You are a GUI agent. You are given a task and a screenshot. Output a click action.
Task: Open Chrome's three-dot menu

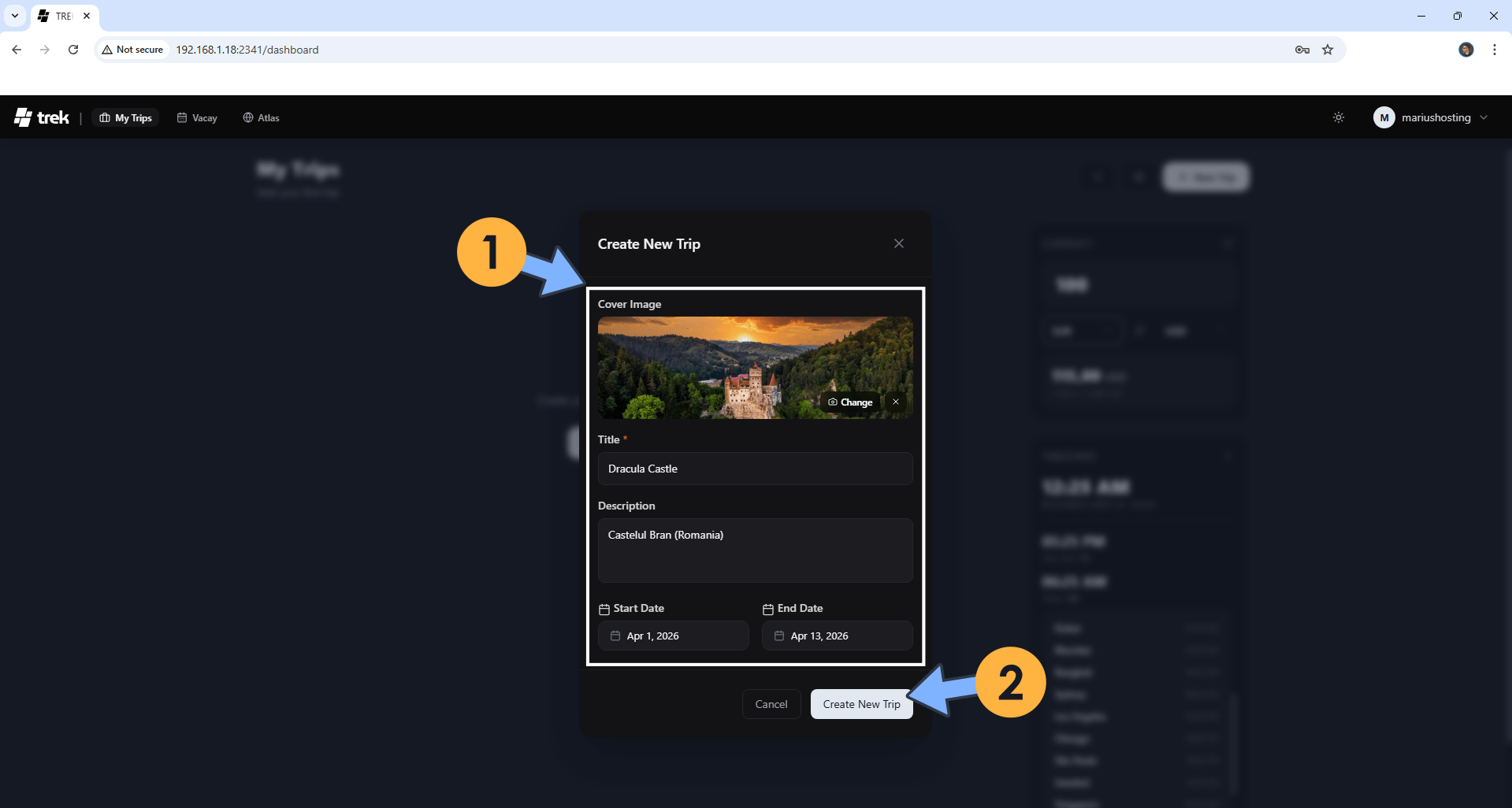(x=1494, y=50)
